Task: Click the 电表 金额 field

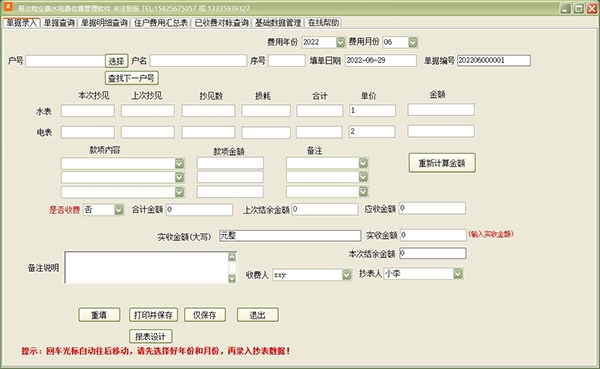Action: [x=441, y=131]
